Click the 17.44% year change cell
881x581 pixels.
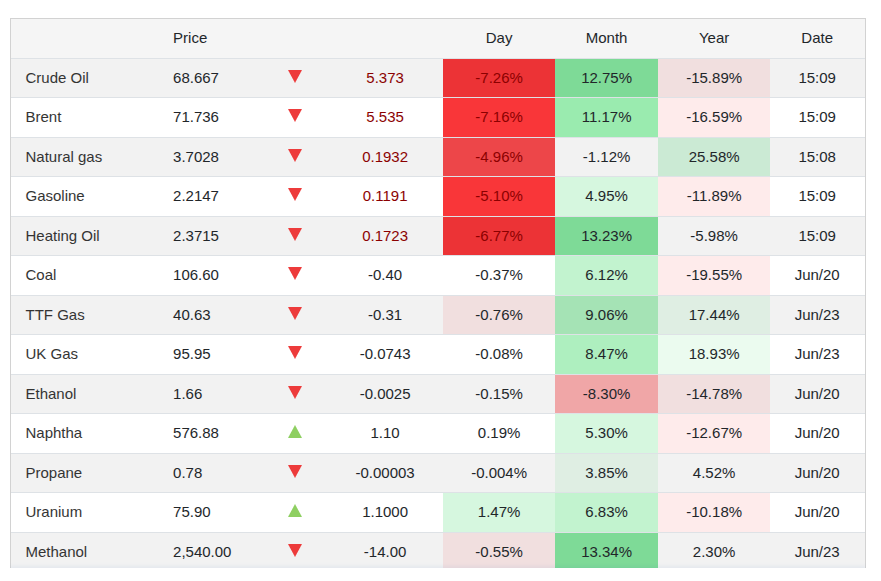click(714, 315)
